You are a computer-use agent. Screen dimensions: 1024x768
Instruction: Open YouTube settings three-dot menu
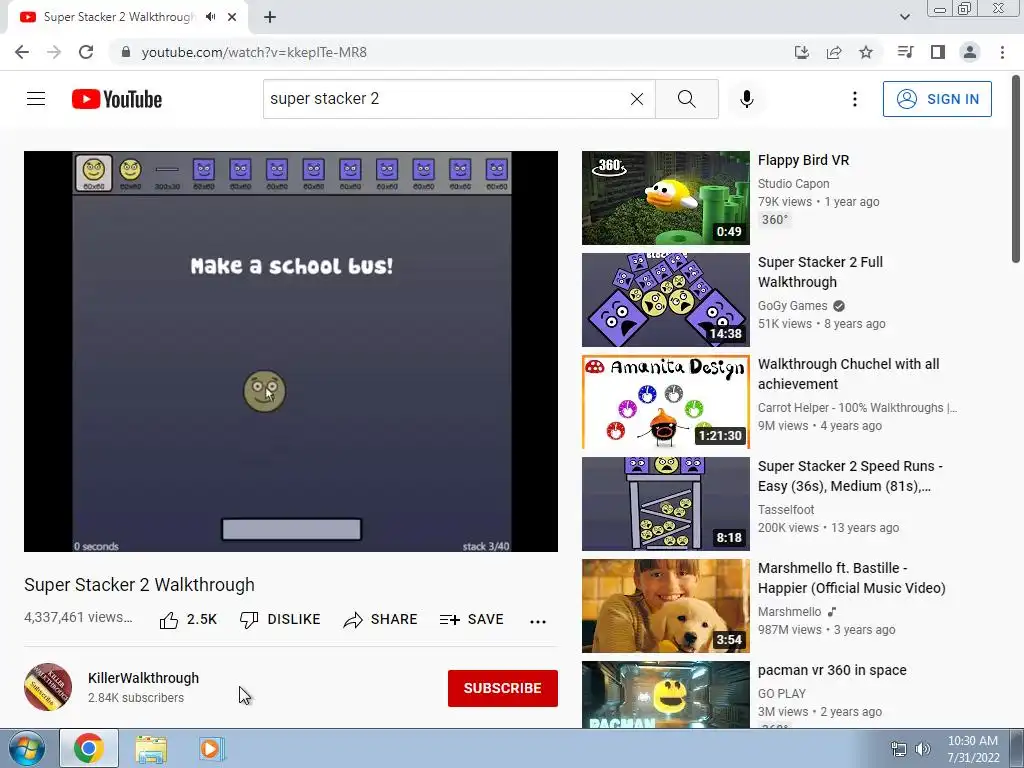pos(854,99)
